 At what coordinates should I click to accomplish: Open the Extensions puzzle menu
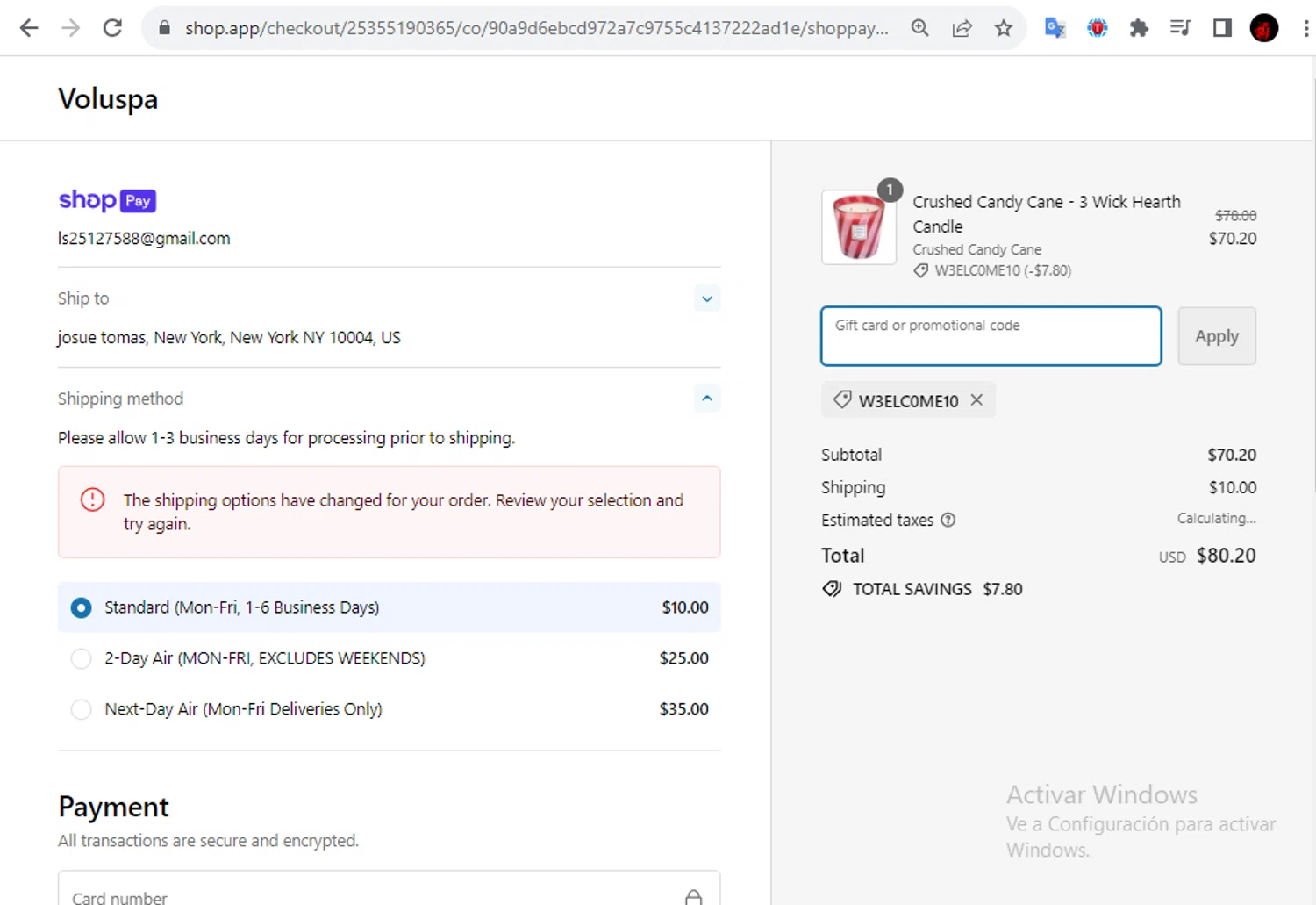(1139, 28)
